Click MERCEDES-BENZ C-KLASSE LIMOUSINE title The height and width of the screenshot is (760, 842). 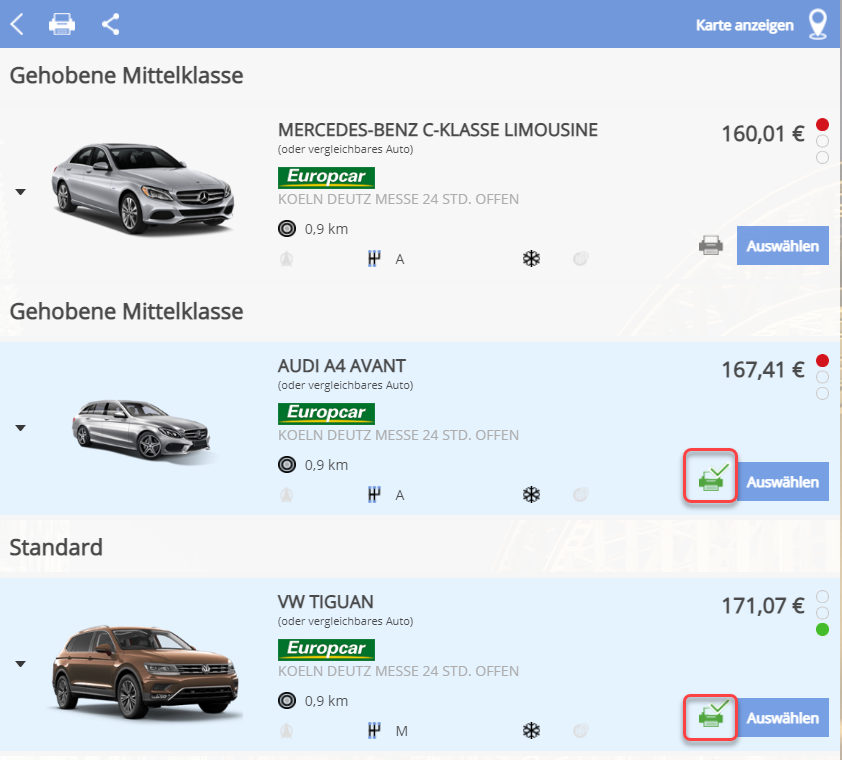coord(438,130)
